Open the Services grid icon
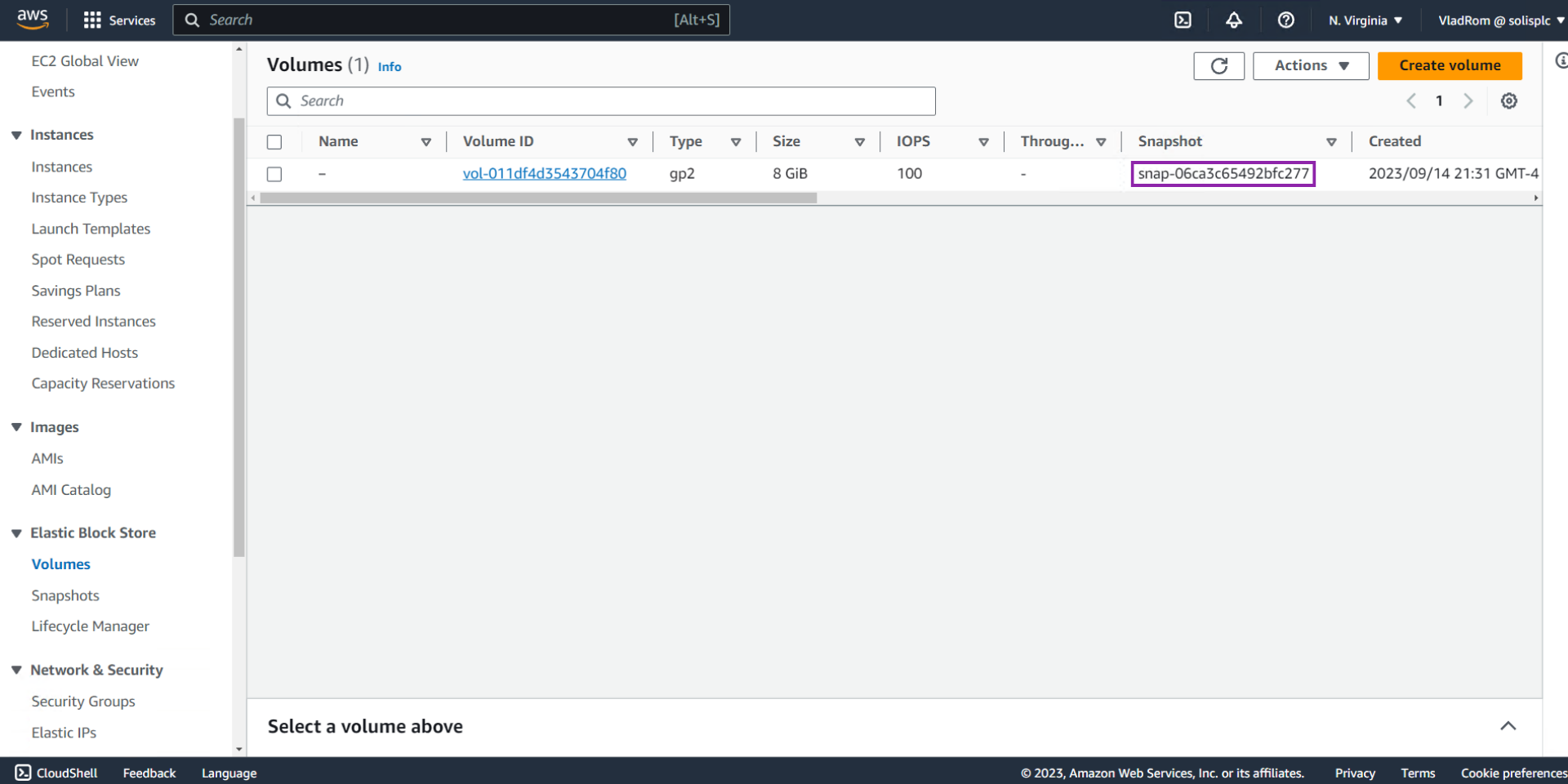 pyautogui.click(x=92, y=20)
